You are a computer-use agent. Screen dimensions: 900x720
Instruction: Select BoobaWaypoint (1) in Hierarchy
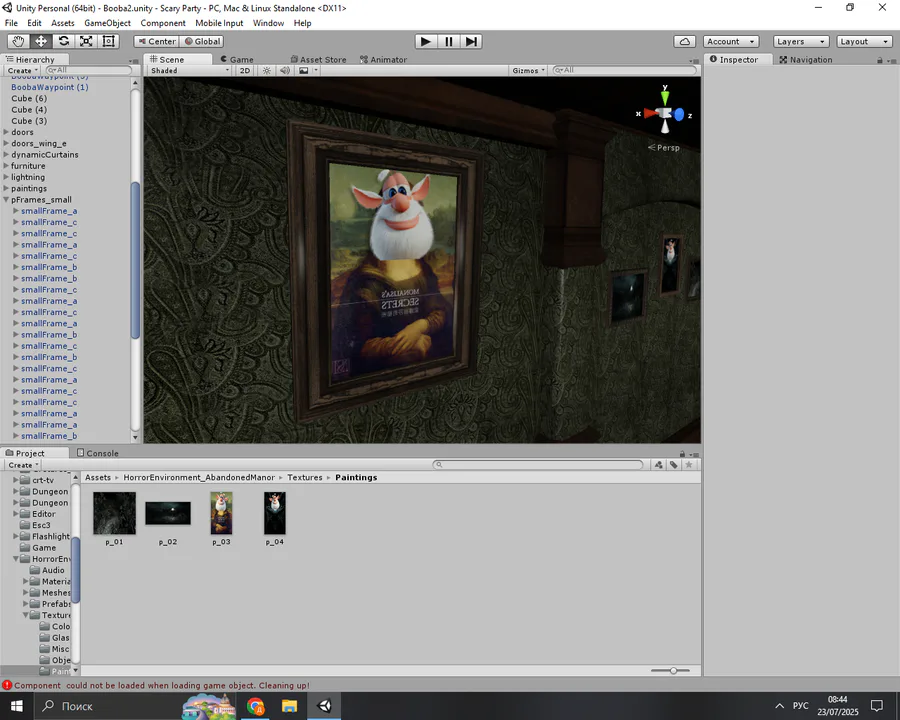pos(50,87)
